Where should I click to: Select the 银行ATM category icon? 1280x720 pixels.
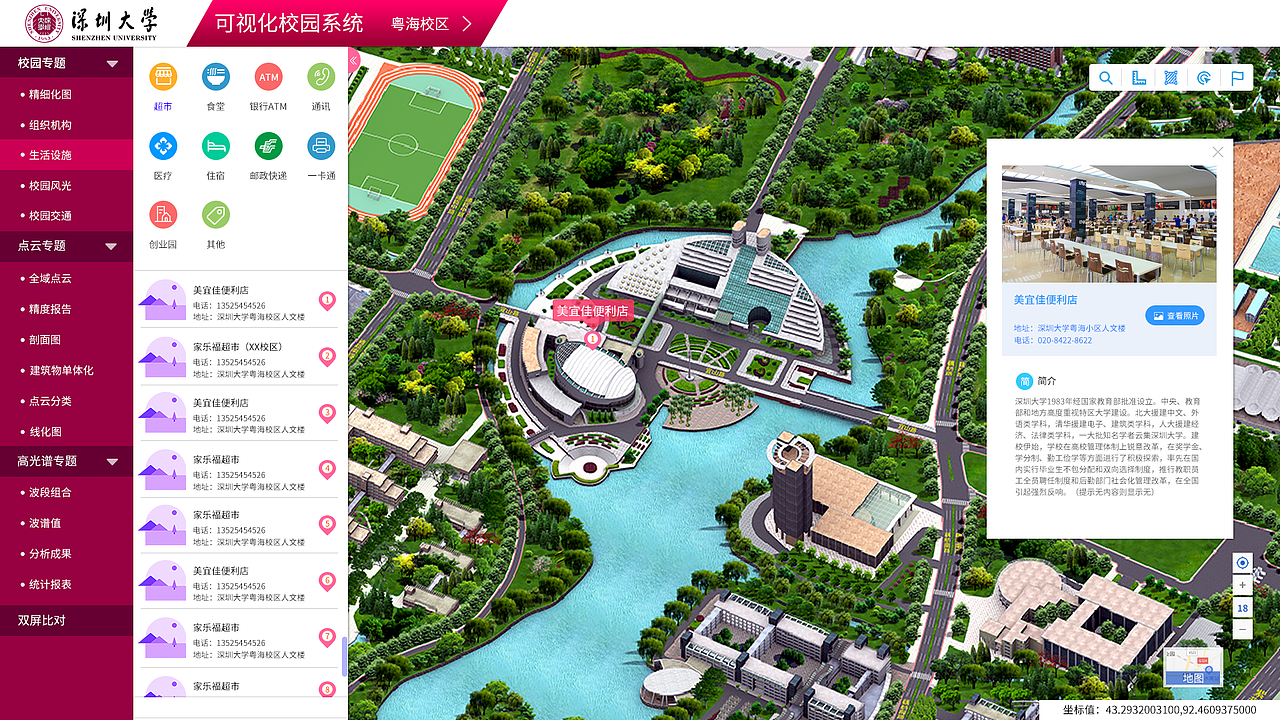(268, 76)
